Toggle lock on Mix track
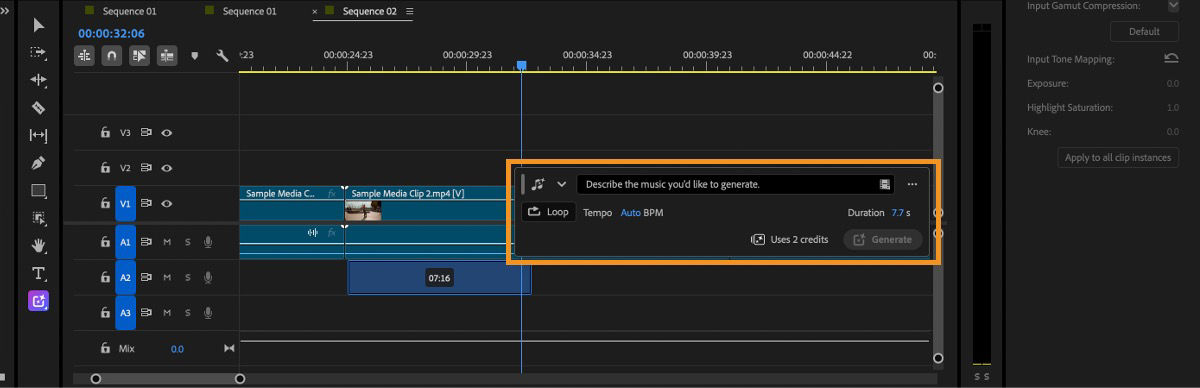1200x388 pixels. [x=104, y=348]
